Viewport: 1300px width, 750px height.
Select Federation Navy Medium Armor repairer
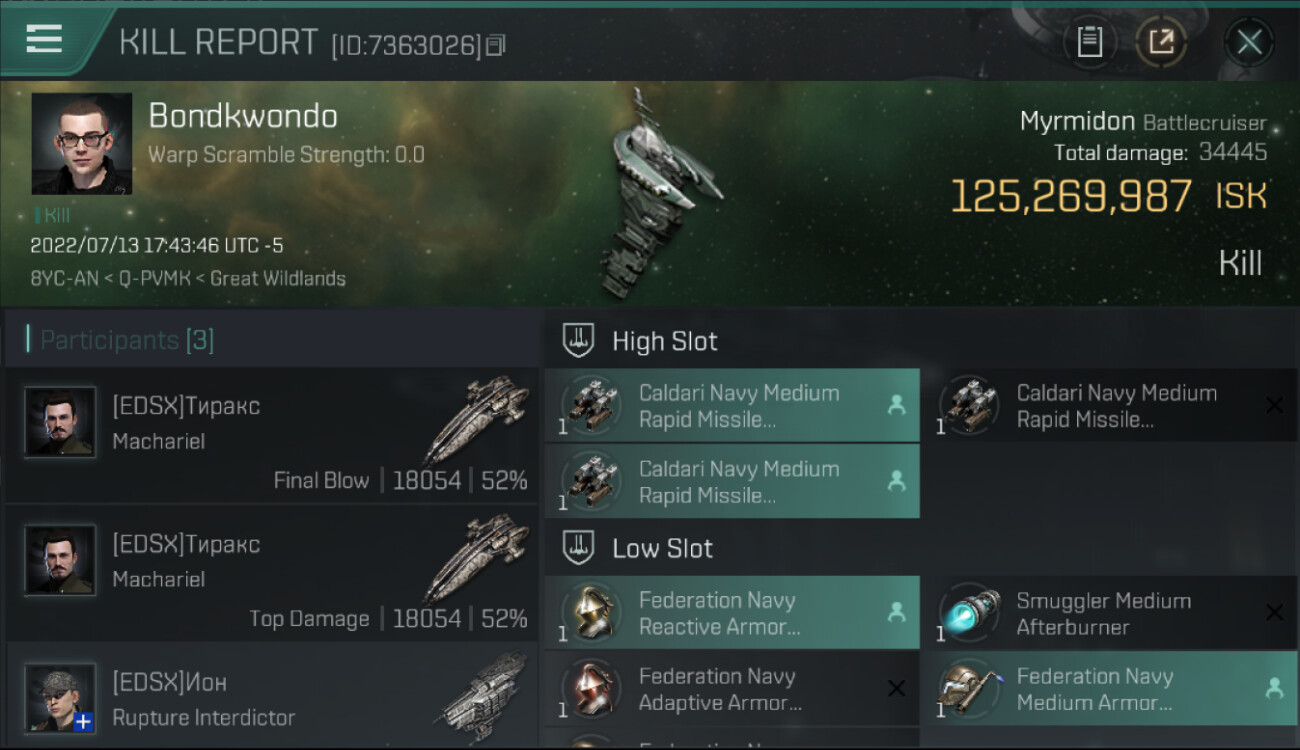click(1108, 689)
